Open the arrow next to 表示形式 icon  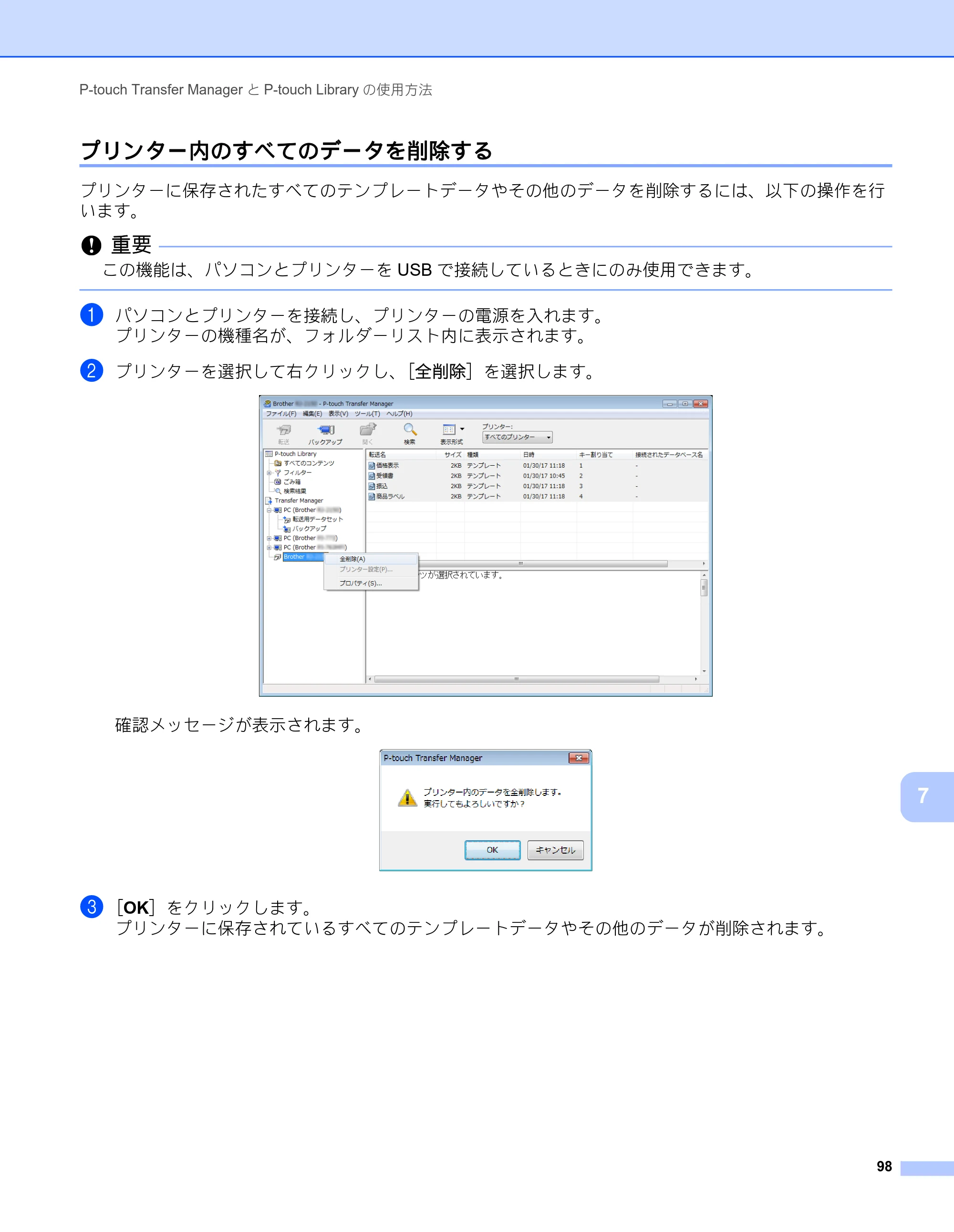click(x=462, y=429)
